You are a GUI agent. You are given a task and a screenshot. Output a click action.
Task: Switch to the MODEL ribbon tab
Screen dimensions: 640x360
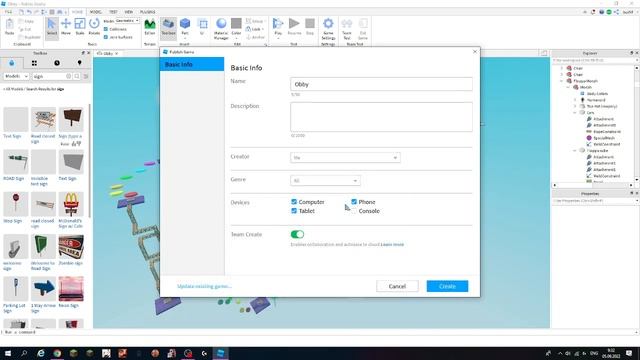coord(95,12)
